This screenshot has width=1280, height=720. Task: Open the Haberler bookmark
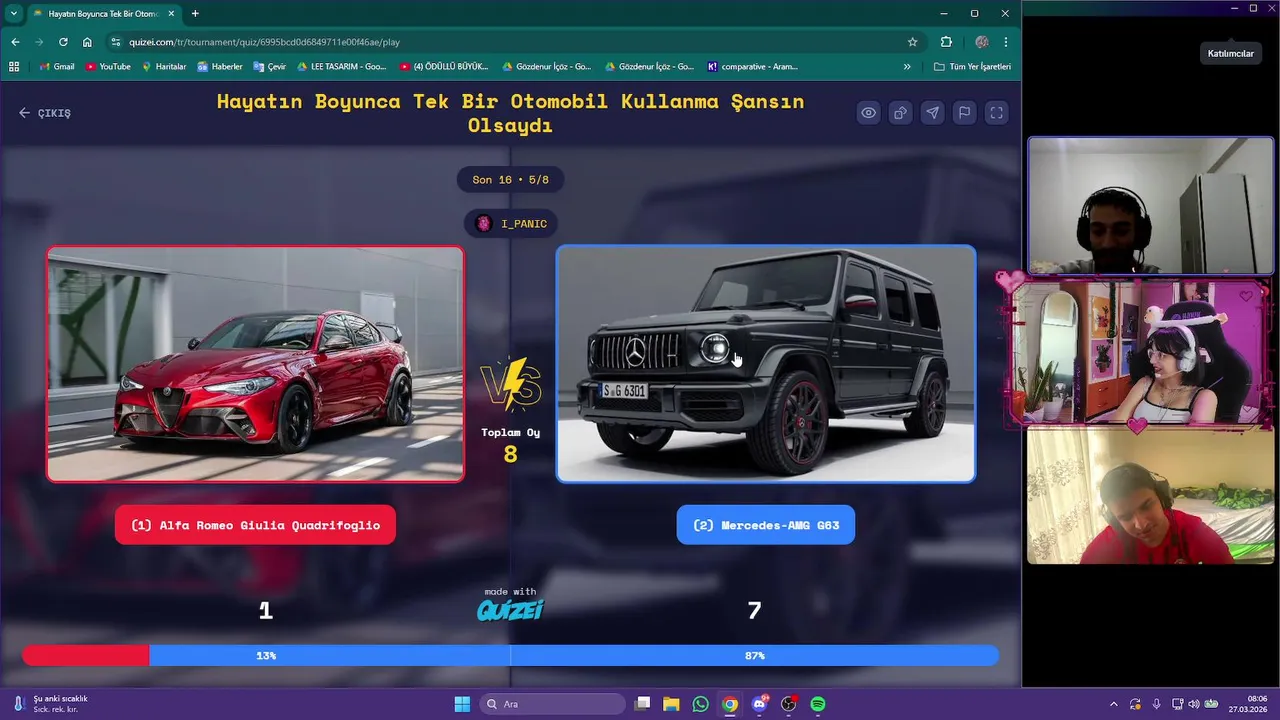click(x=220, y=67)
